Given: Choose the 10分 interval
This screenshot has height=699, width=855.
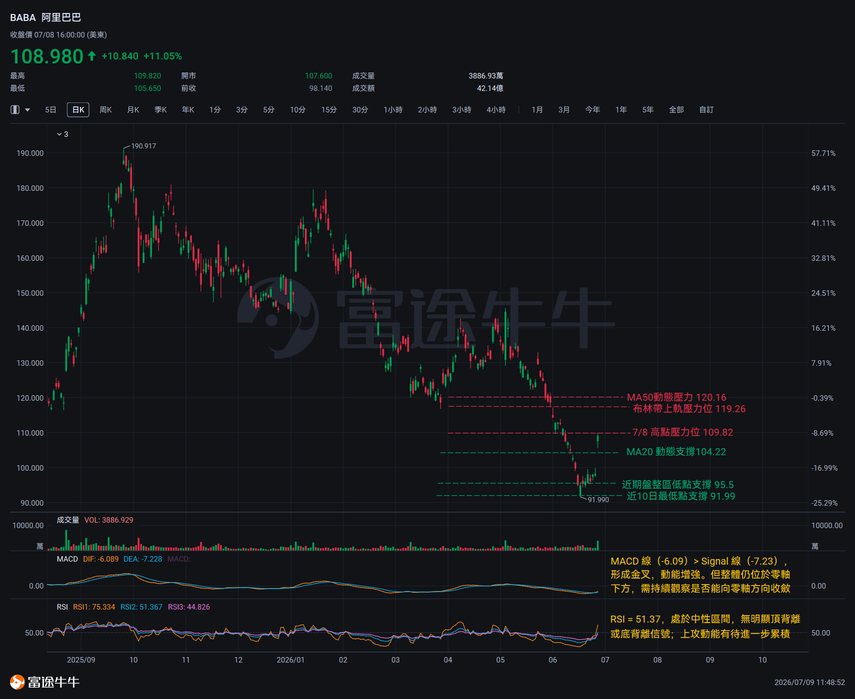Looking at the screenshot, I should [298, 110].
